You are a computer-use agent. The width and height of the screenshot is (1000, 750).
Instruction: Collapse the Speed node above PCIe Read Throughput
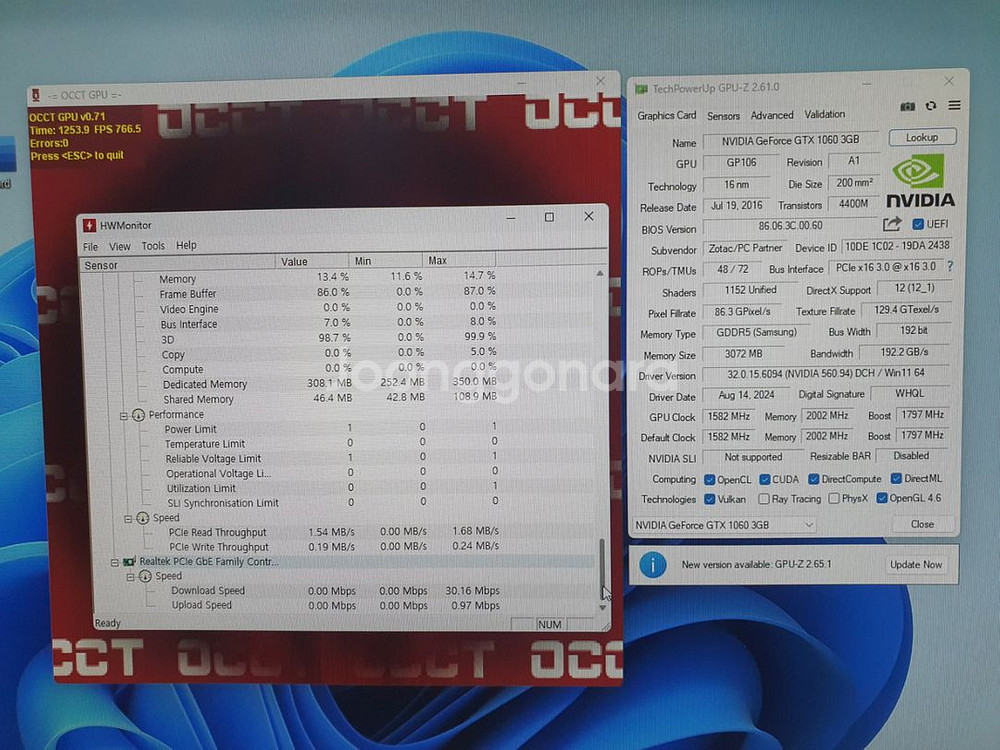tap(128, 518)
